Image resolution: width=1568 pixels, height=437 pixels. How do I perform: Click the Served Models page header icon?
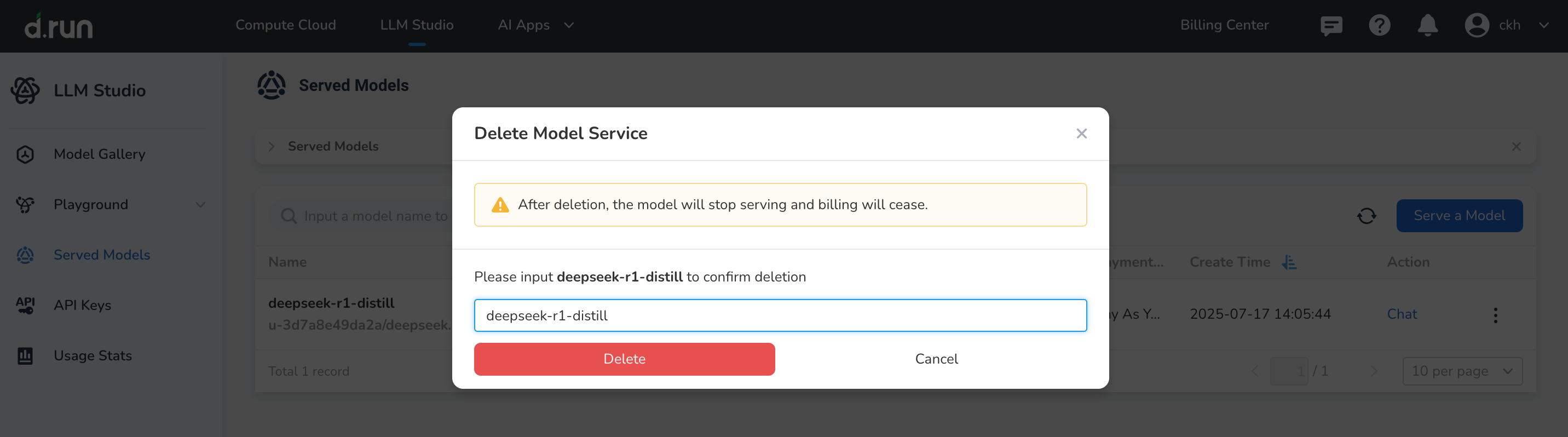[x=272, y=85]
